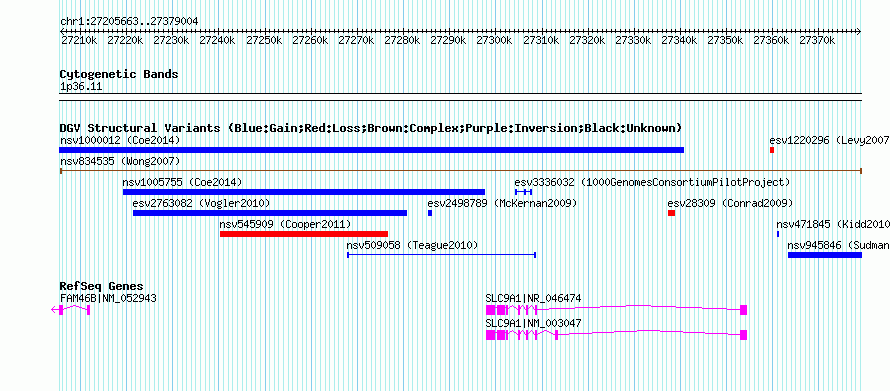Click the nsv834535 (Wong2007) brown line
The image size is (890, 391).
click(460, 170)
